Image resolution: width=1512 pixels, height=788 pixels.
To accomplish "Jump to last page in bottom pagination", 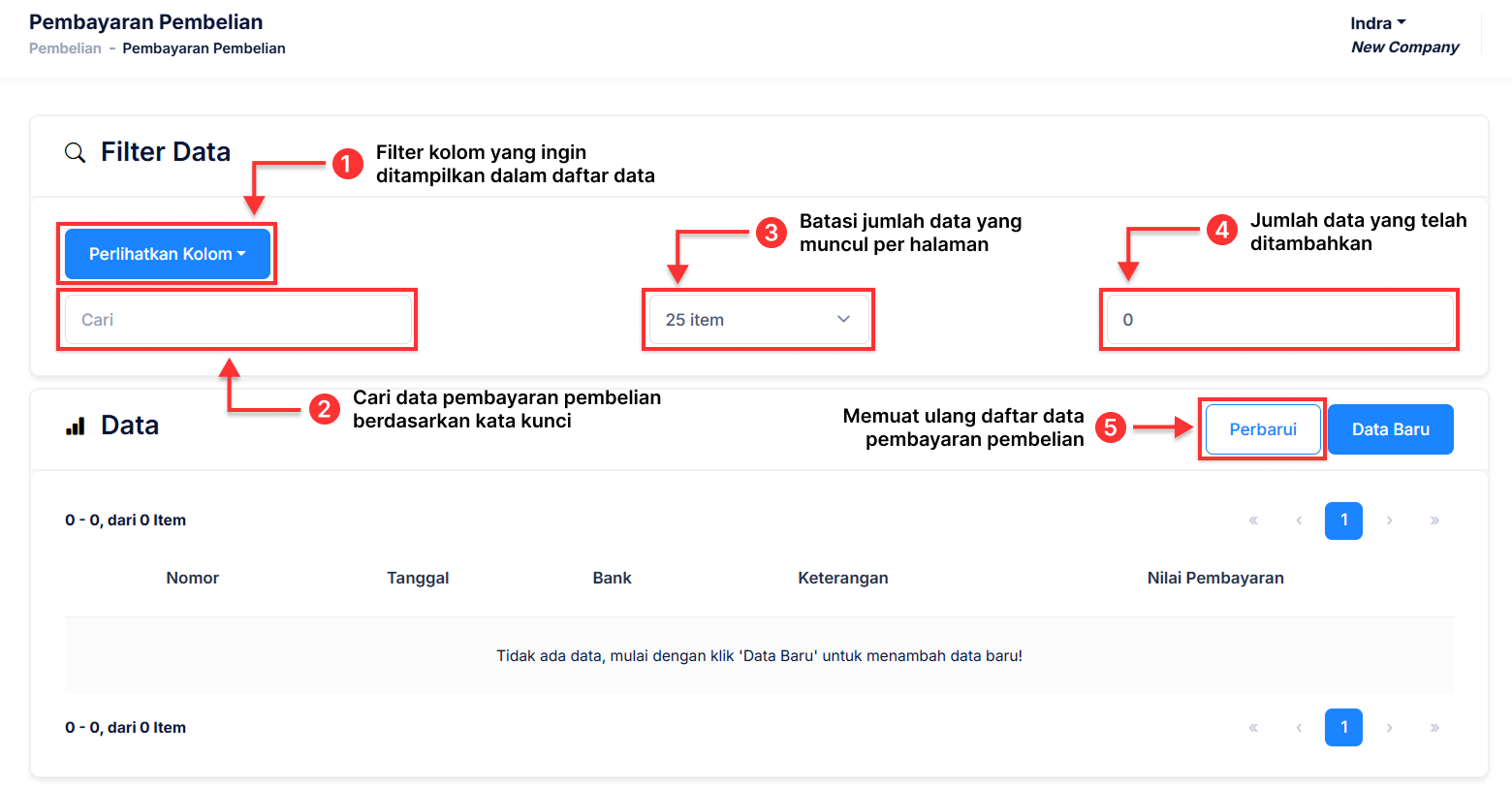I will point(1434,728).
